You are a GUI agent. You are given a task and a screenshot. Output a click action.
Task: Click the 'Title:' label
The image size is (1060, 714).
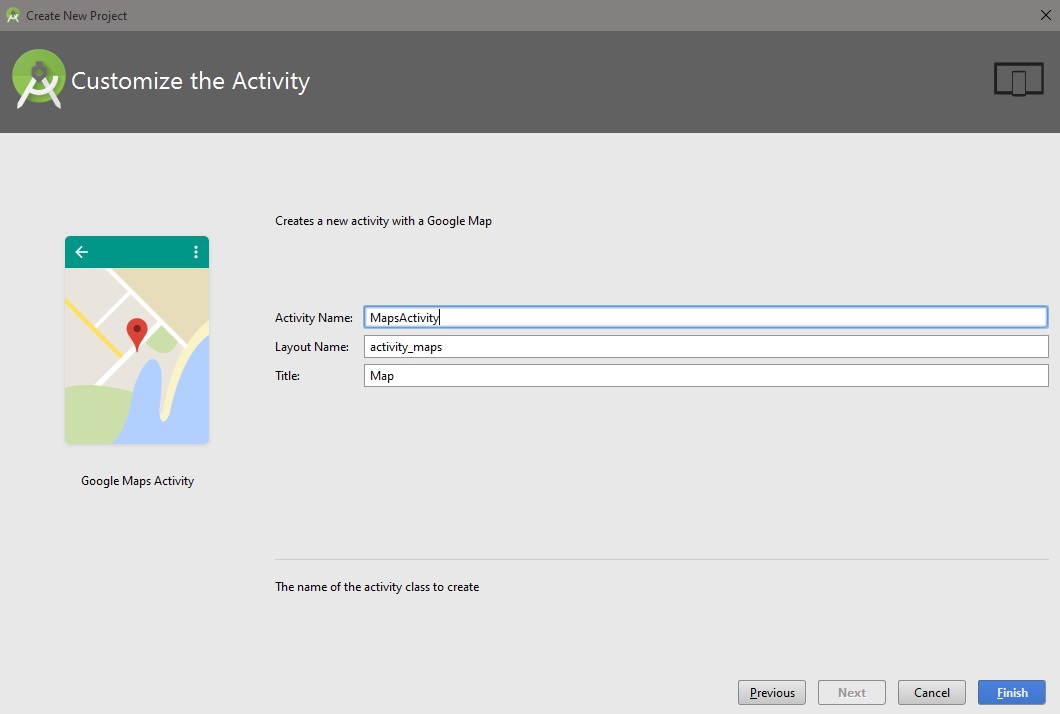tap(287, 376)
